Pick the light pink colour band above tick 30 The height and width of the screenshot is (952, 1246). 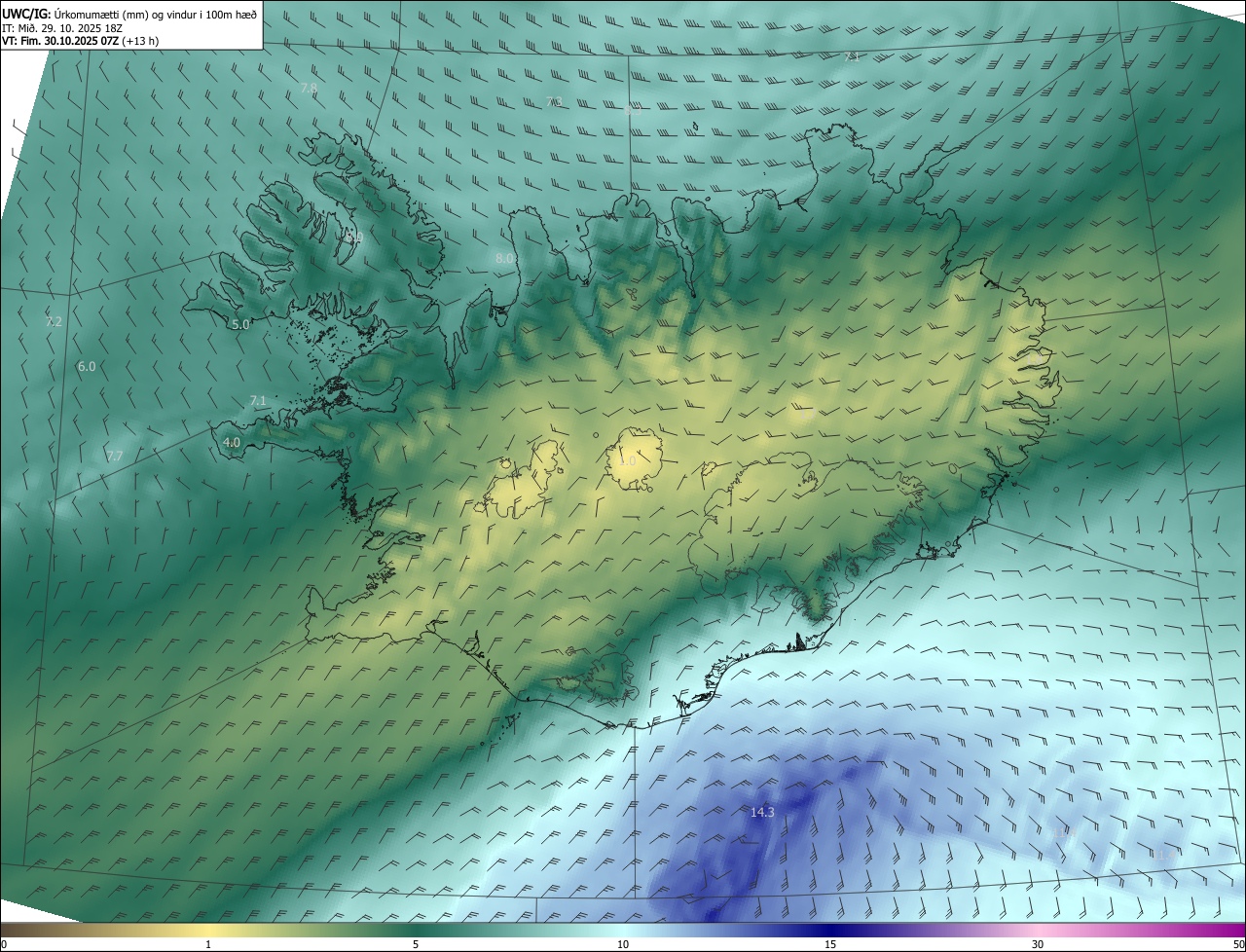tap(1038, 930)
